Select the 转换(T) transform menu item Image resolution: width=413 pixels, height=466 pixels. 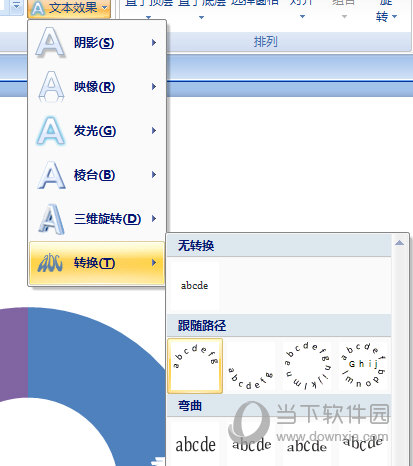97,263
